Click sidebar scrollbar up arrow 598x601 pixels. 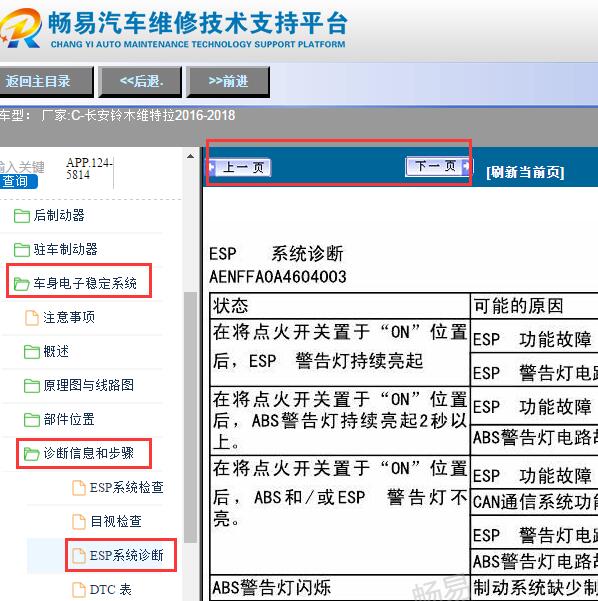(x=191, y=156)
